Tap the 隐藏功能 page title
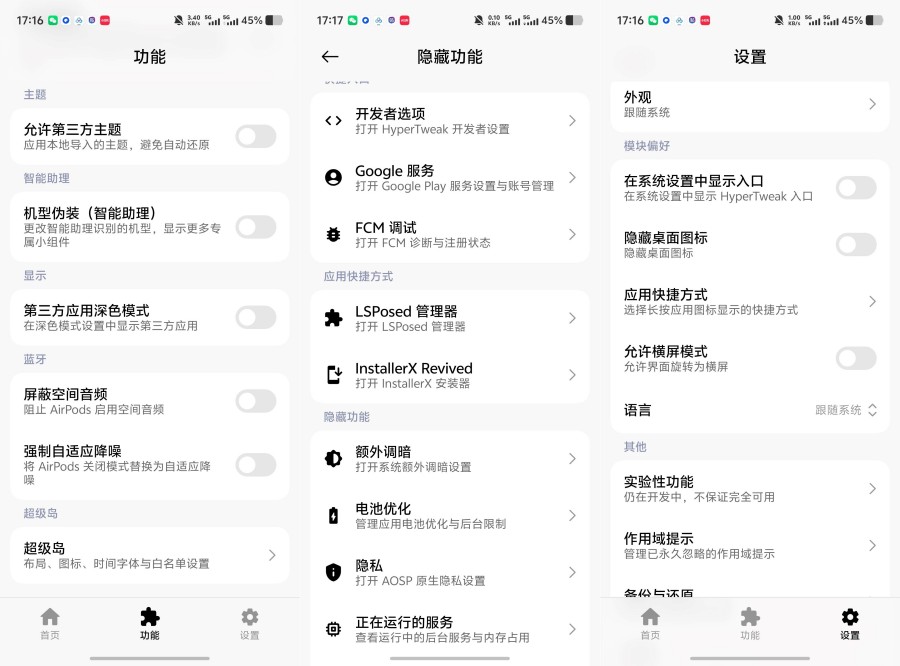The width and height of the screenshot is (900, 666). coord(450,56)
